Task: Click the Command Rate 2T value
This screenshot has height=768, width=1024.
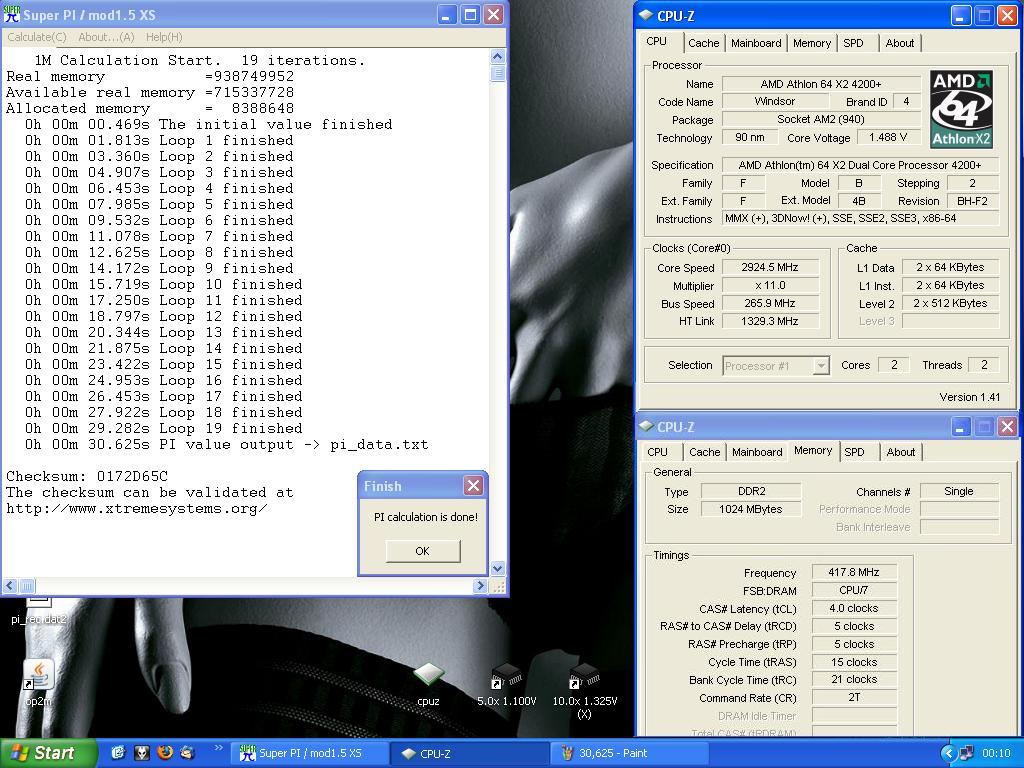Action: (x=854, y=697)
